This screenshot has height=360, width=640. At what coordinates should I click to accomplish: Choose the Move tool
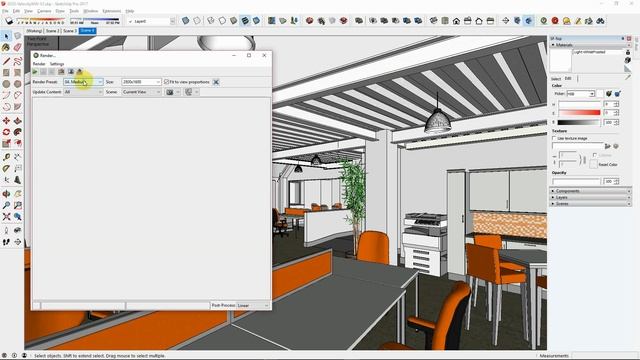pyautogui.click(x=6, y=121)
